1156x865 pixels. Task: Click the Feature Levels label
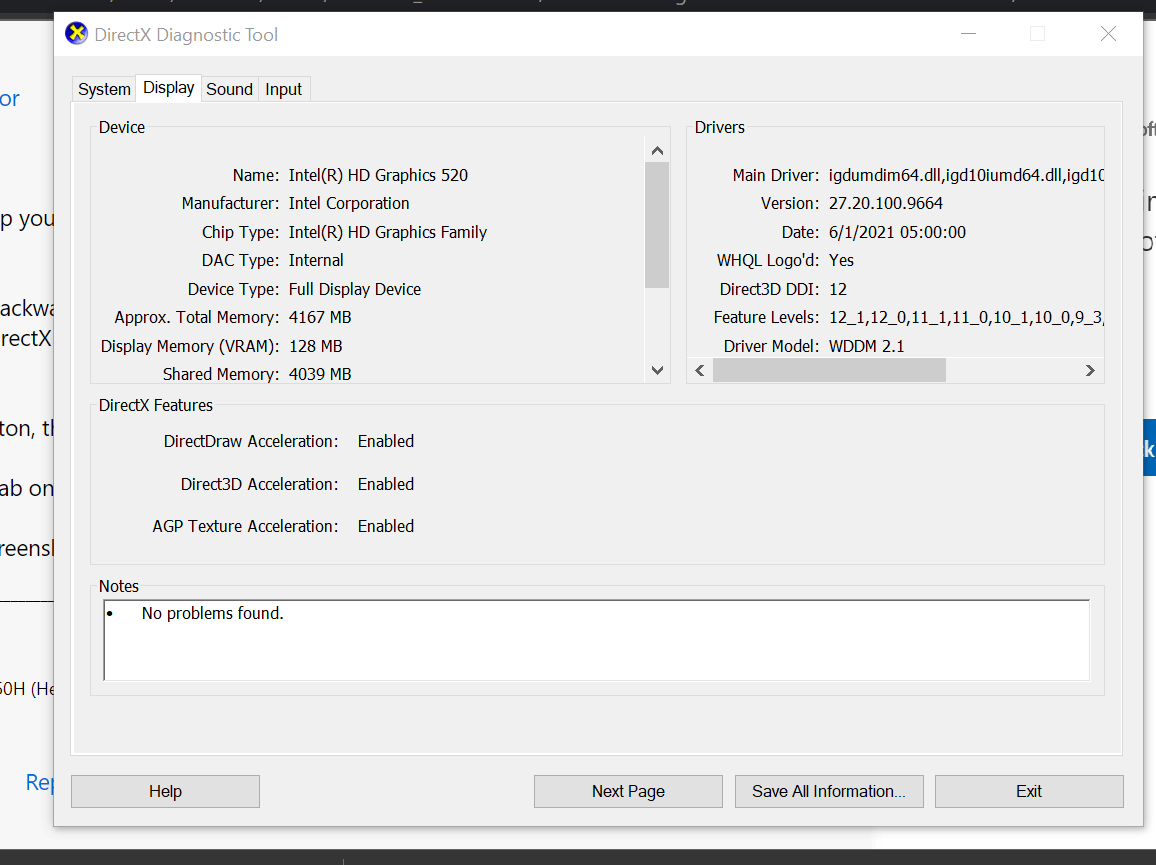point(765,317)
